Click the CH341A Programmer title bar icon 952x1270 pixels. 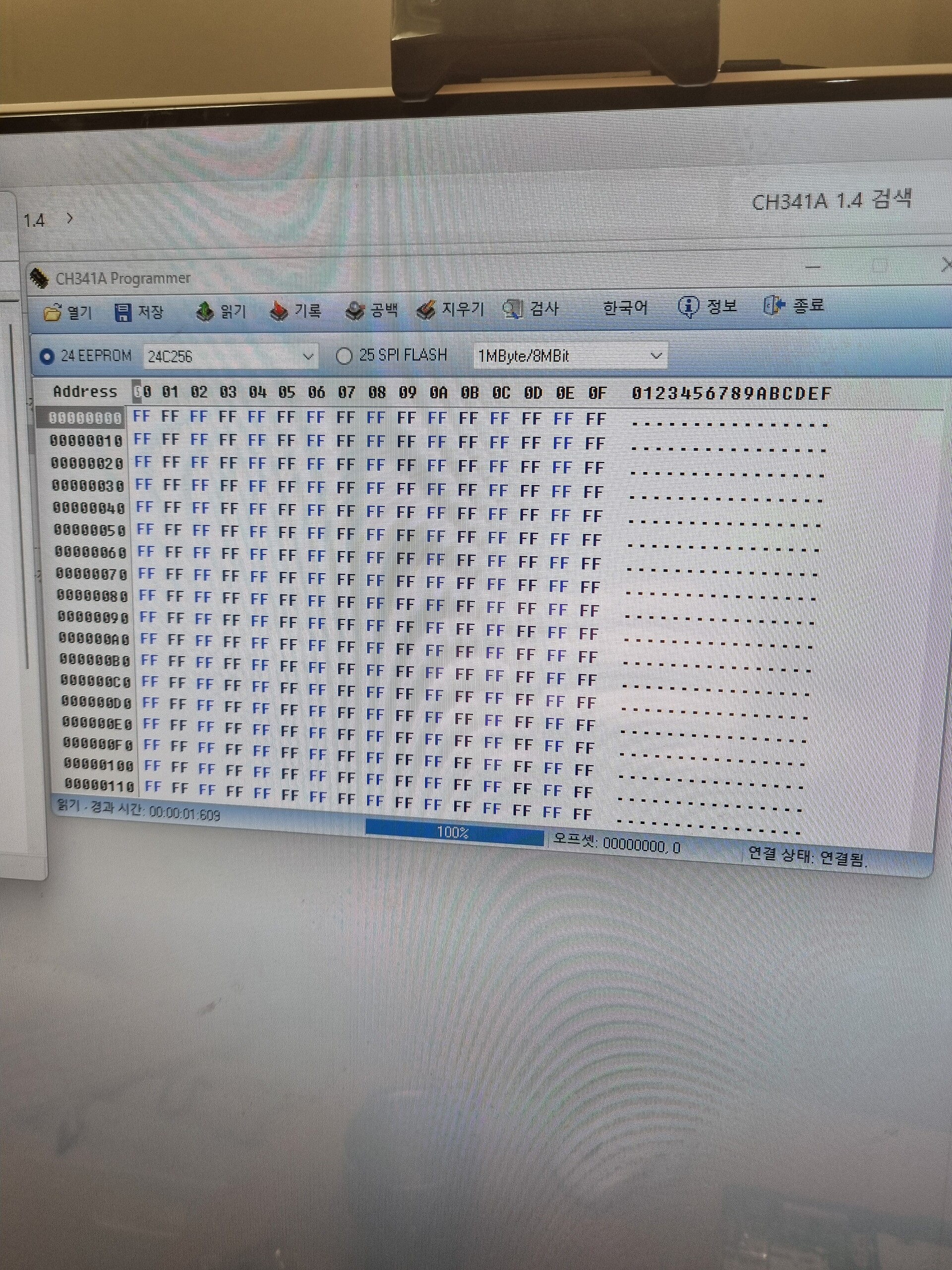[x=39, y=278]
